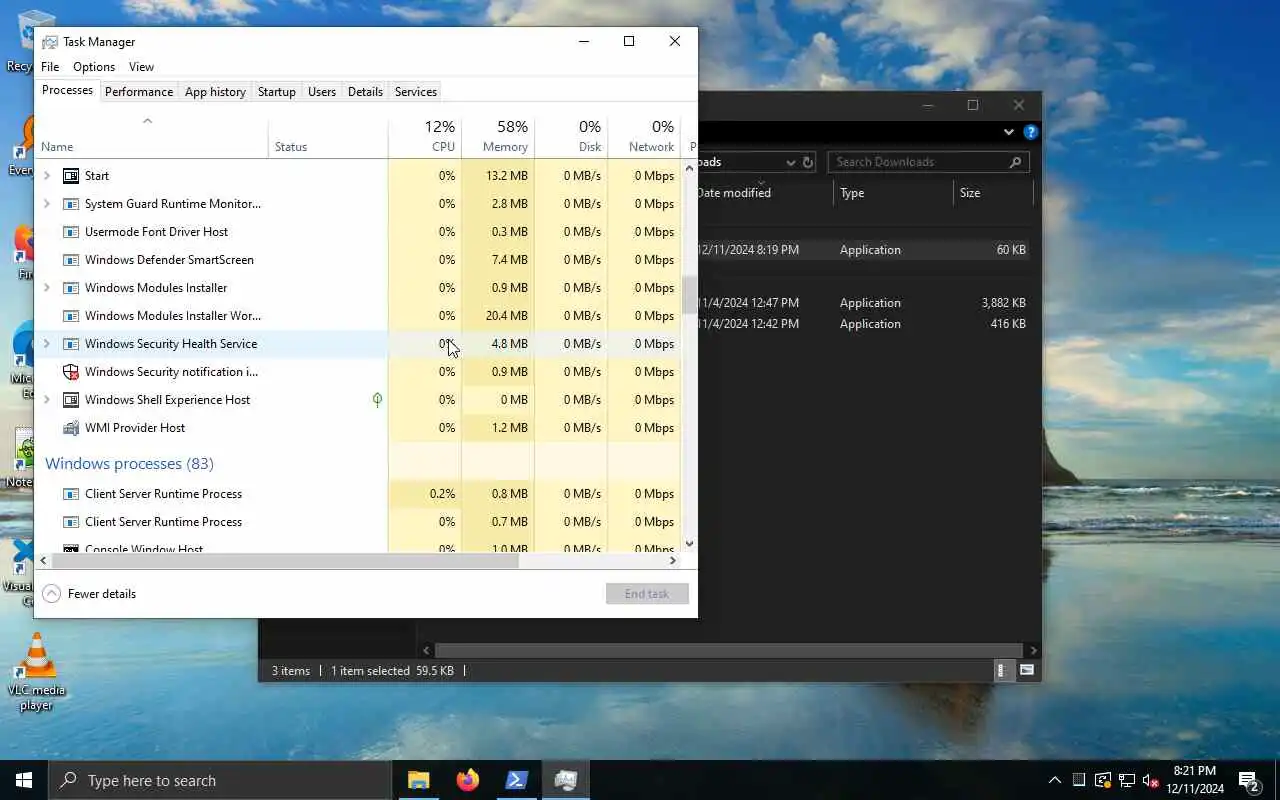
Task: Open the File menu in Task Manager
Action: [50, 67]
